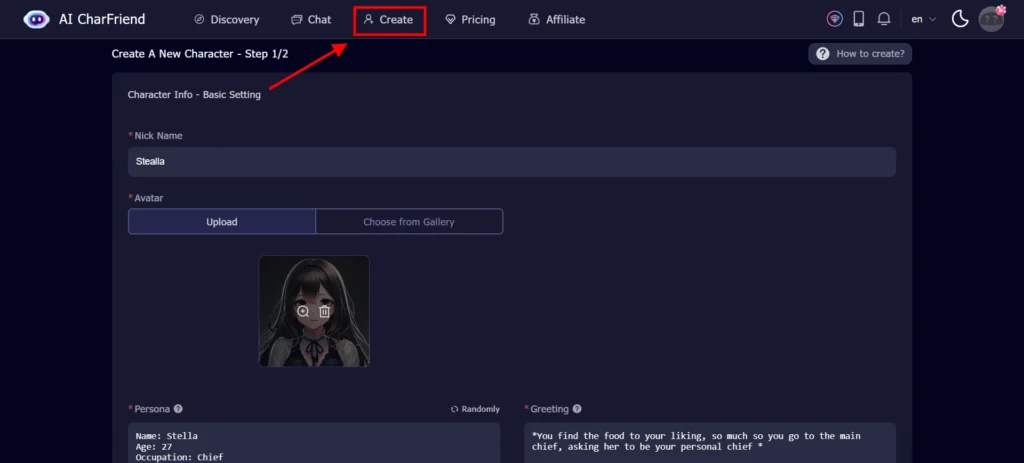Viewport: 1024px width, 463px height.
Task: Click the Nick Name input field
Action: coord(511,161)
